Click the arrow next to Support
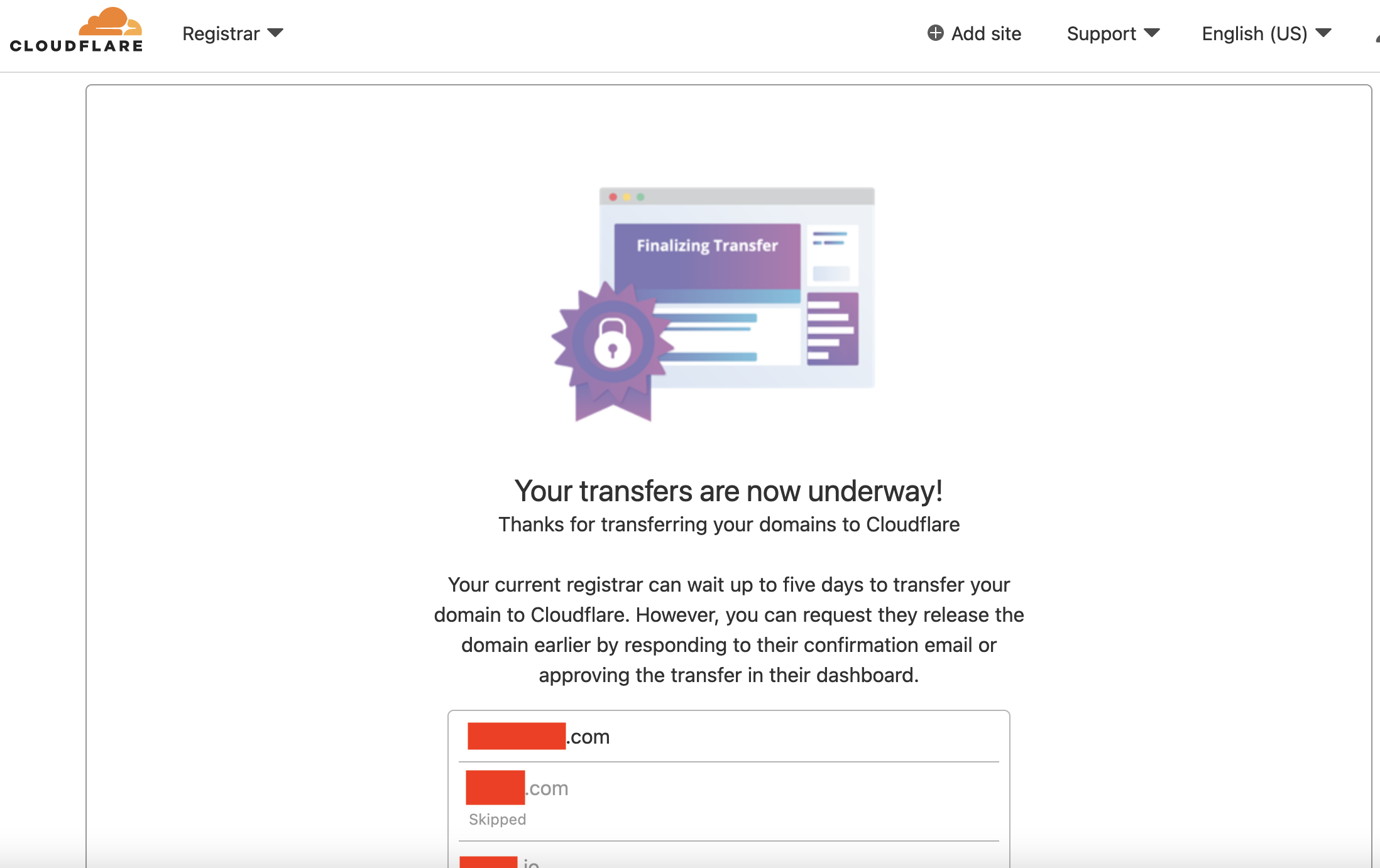 [1151, 33]
